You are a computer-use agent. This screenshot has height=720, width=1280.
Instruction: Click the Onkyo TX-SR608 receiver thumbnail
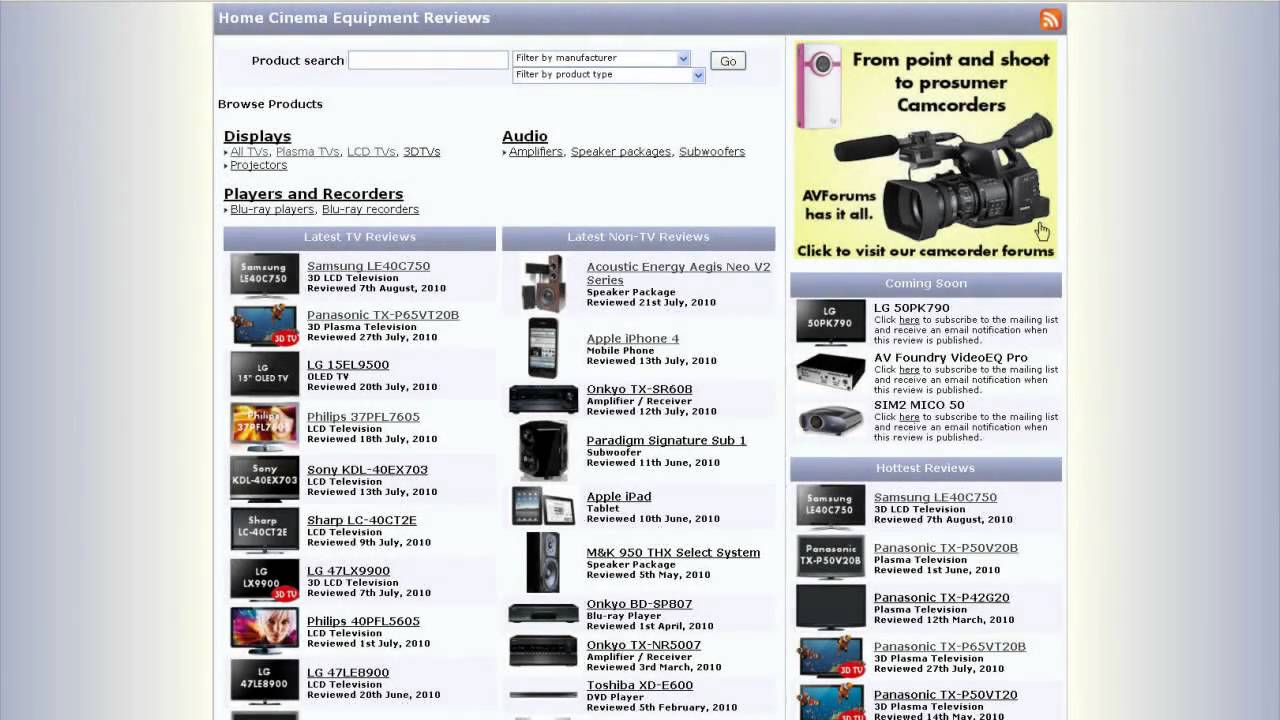544,399
